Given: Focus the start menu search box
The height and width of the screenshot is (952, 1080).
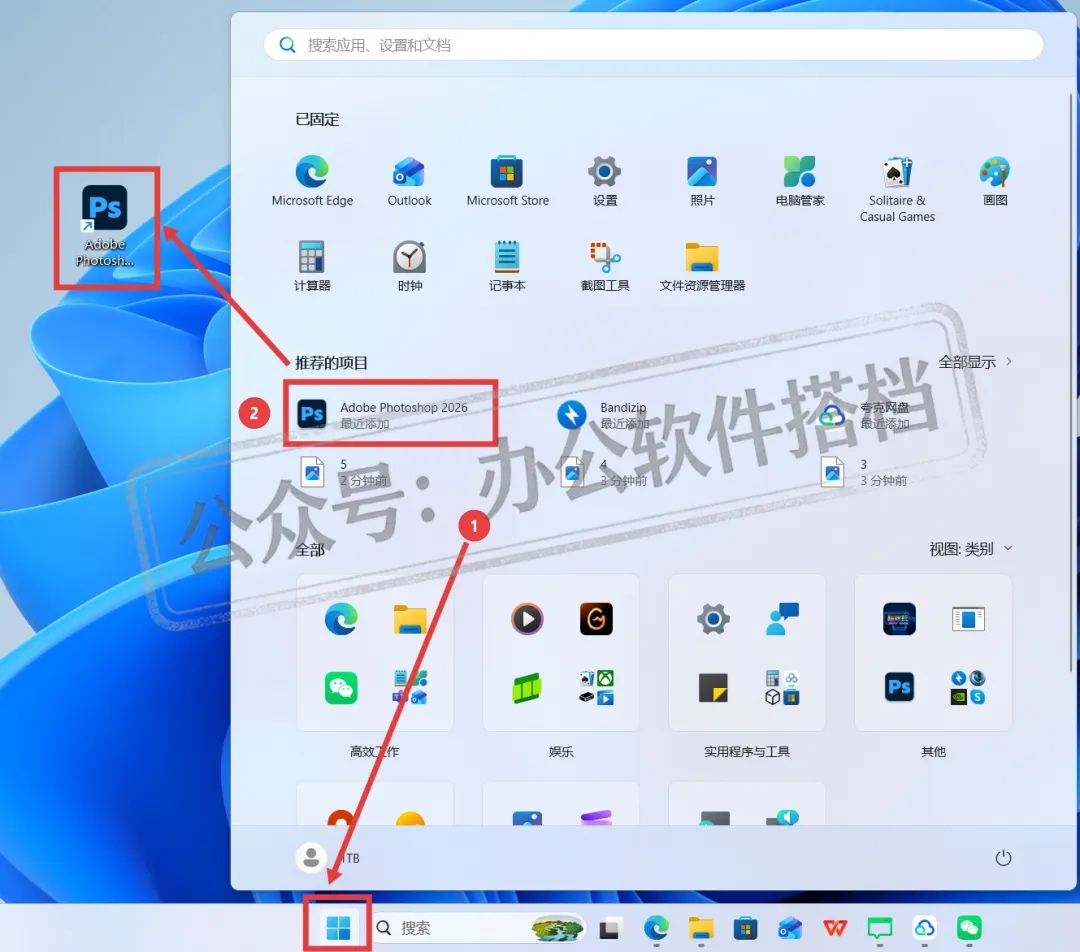Looking at the screenshot, I should coord(653,45).
